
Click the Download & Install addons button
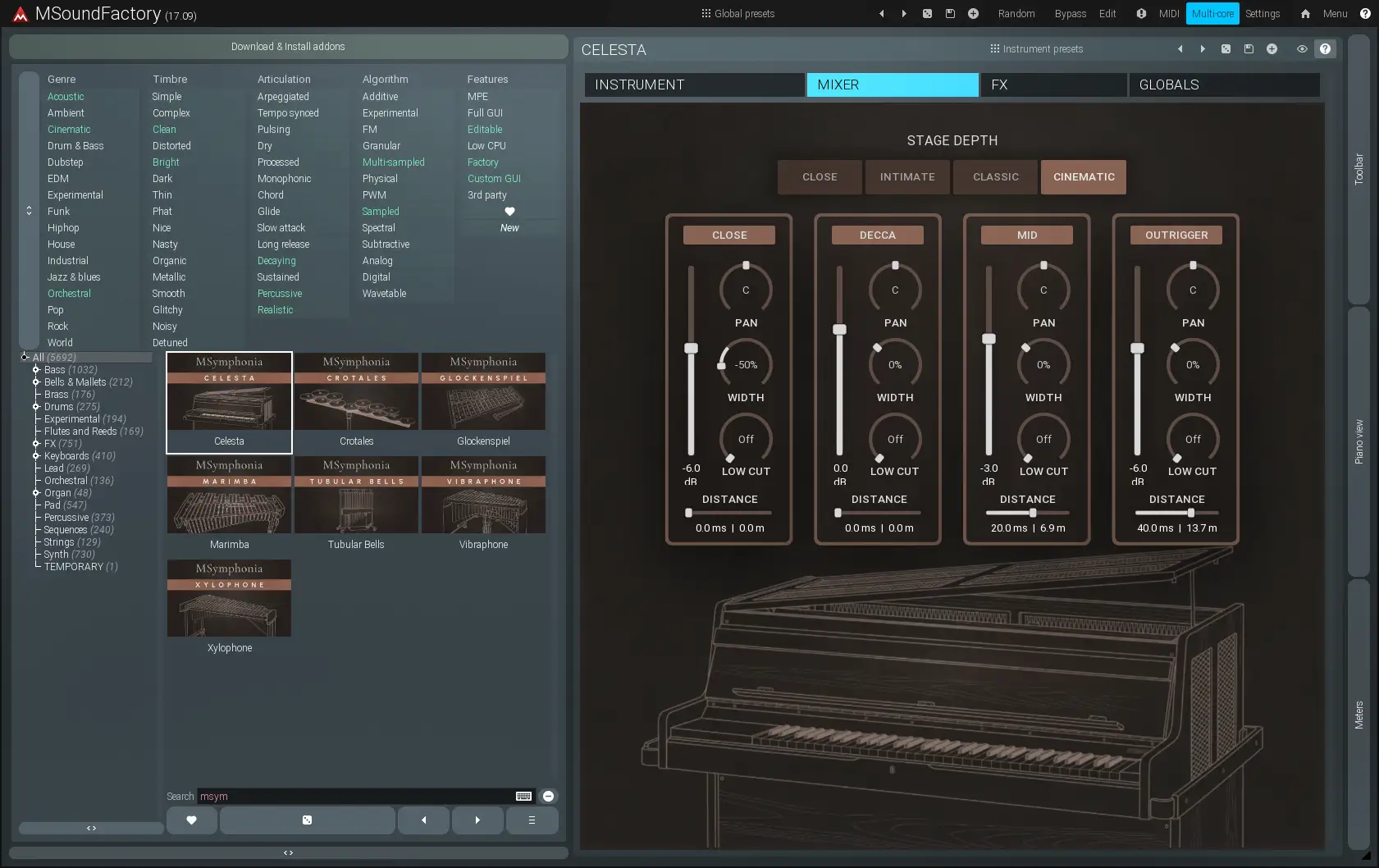pos(288,47)
